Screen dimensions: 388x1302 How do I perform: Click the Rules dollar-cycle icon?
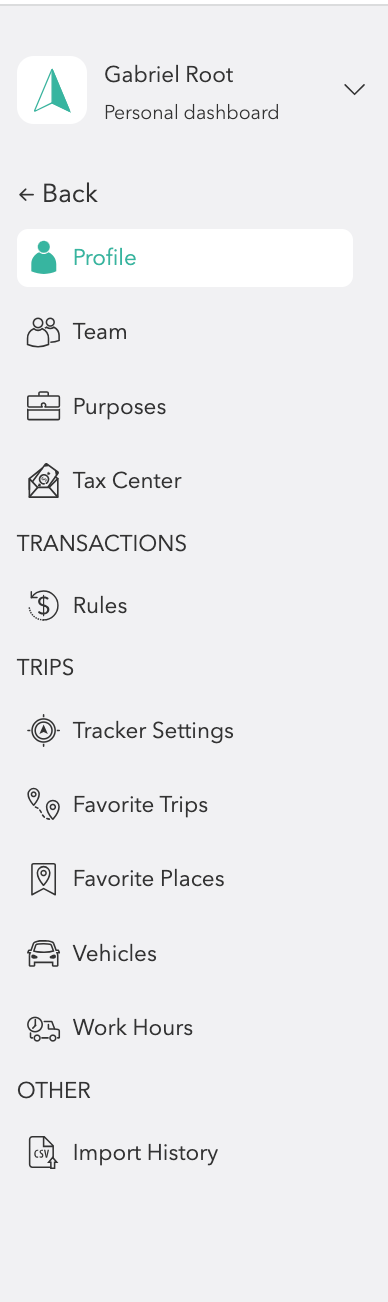(43, 605)
